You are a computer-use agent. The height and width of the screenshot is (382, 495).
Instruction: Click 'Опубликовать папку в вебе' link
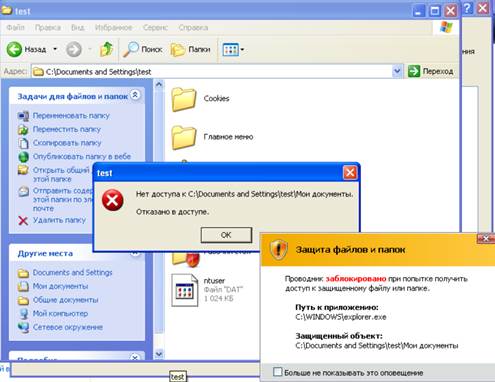[x=82, y=156]
